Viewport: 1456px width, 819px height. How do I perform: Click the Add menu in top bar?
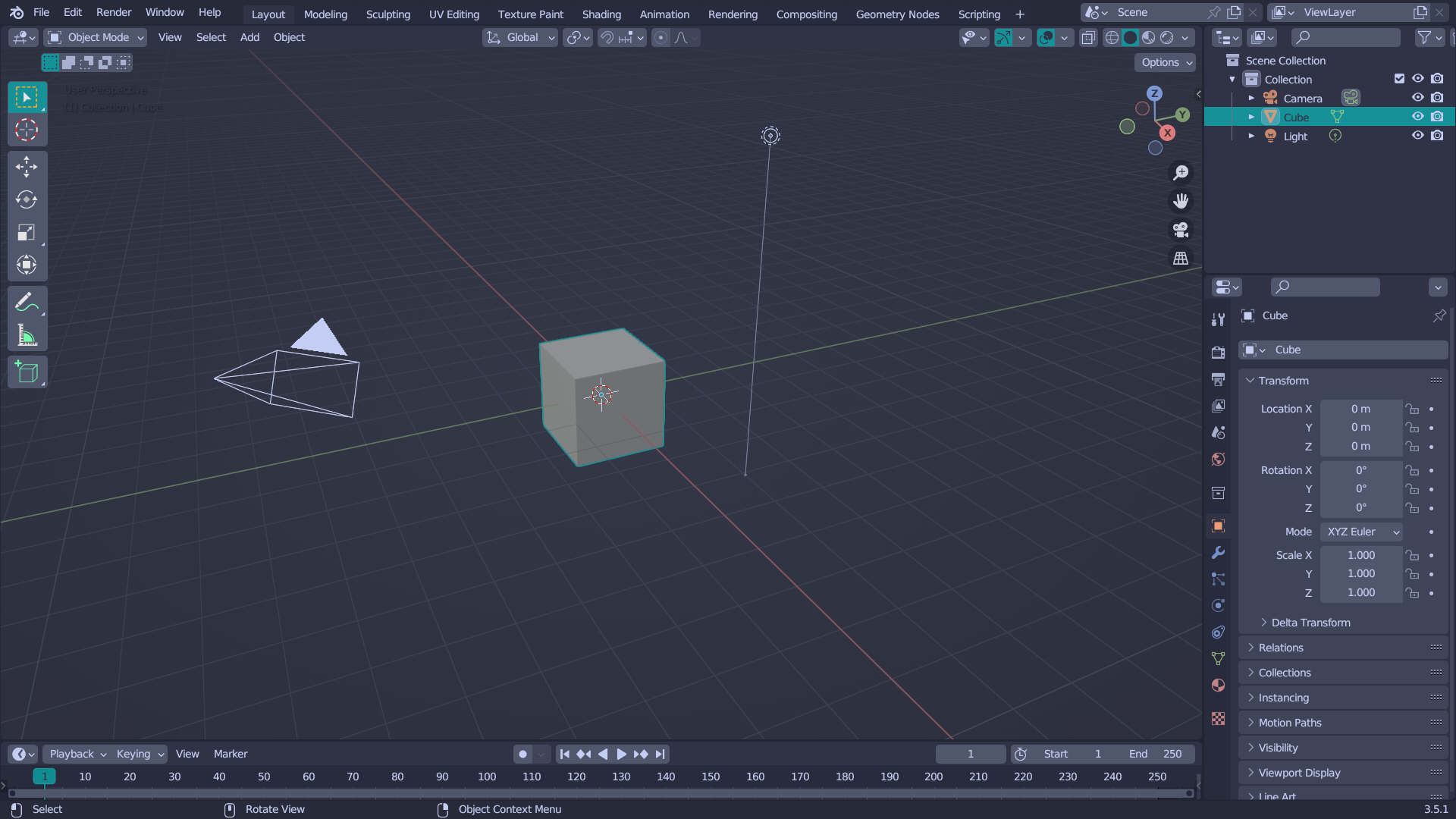coord(249,37)
